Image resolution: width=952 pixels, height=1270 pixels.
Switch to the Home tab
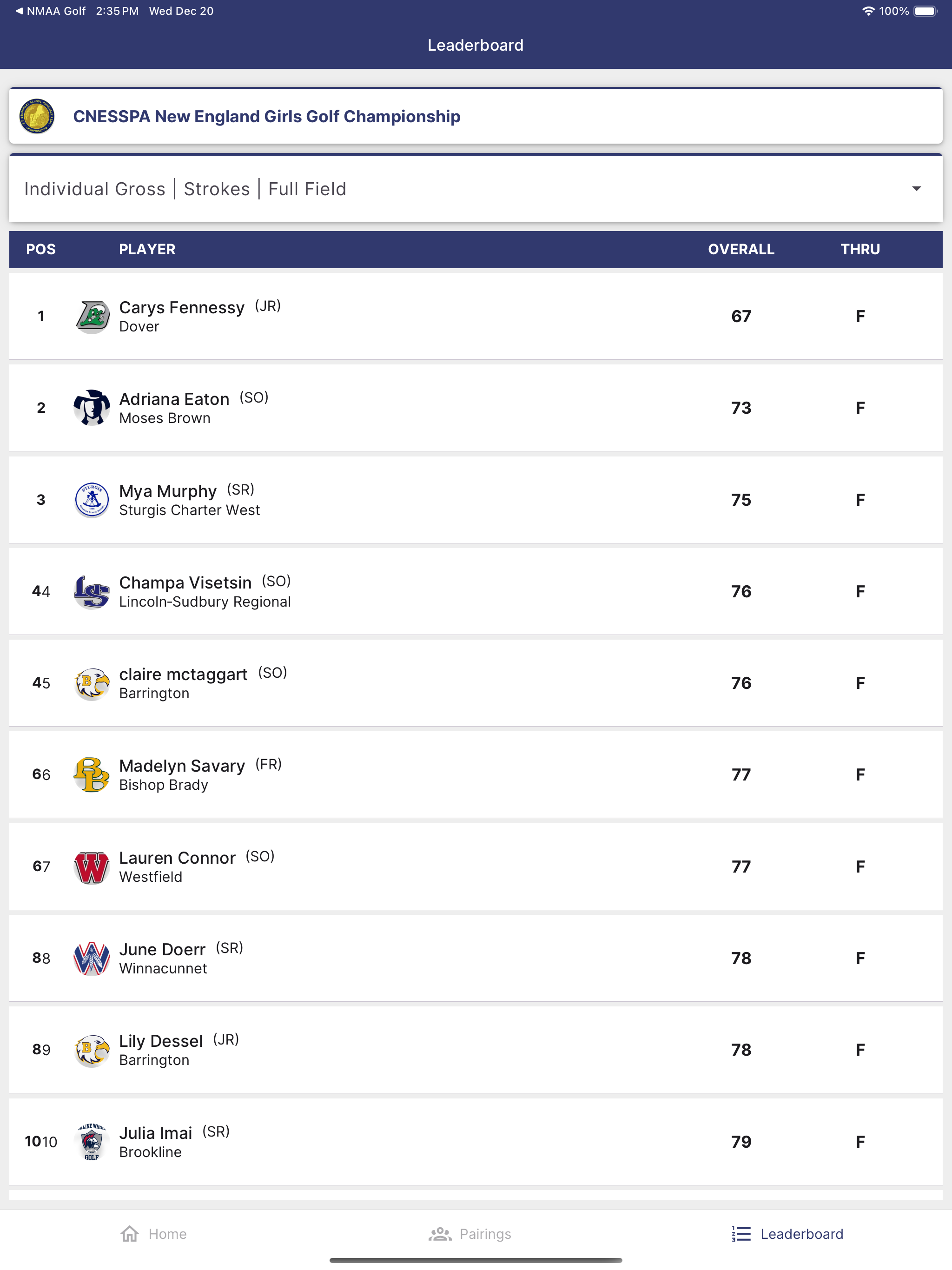click(153, 1234)
